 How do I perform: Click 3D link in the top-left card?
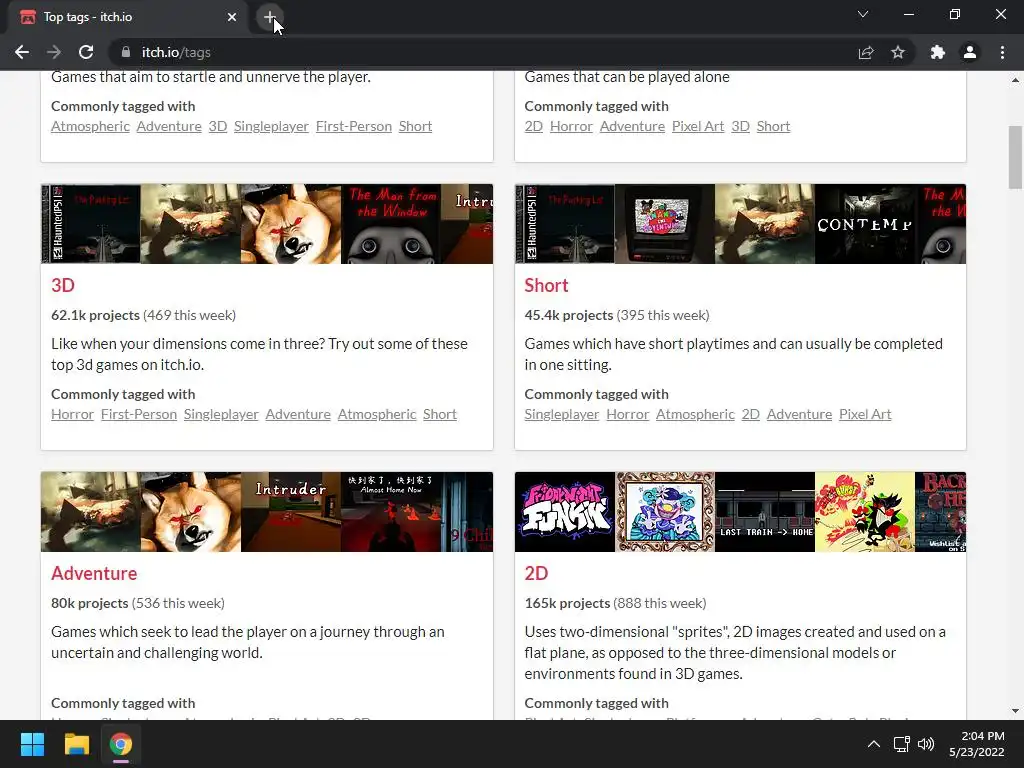[217, 126]
